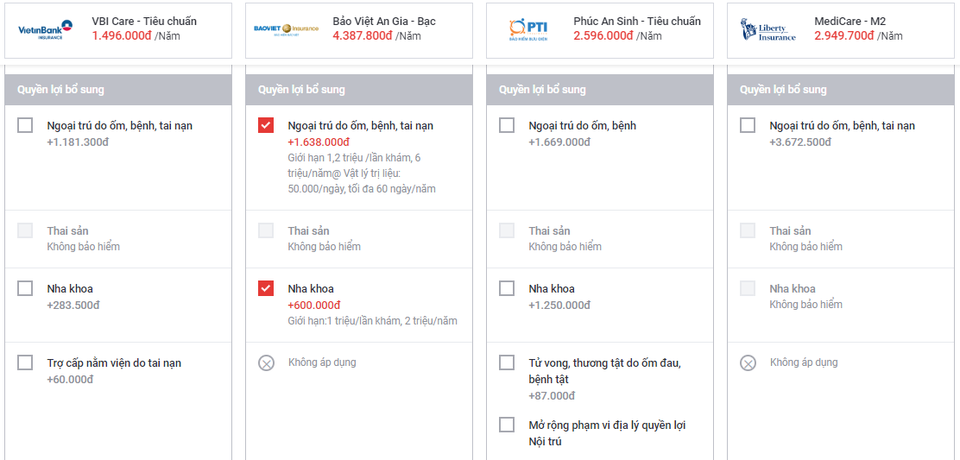This screenshot has height=460, width=960.
Task: Open 'VBI Care - Tiêu chuẩn' plan title
Action: click(x=144, y=21)
